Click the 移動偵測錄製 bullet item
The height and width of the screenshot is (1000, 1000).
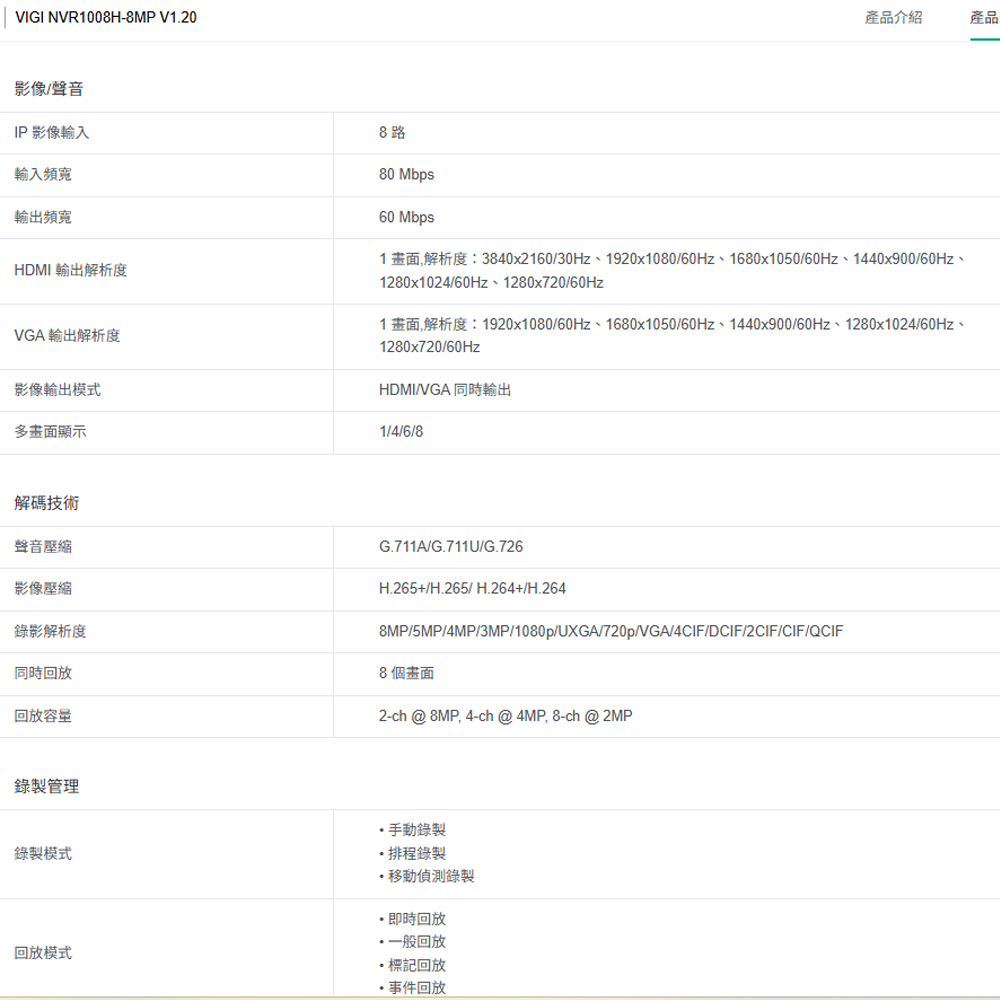(x=431, y=876)
